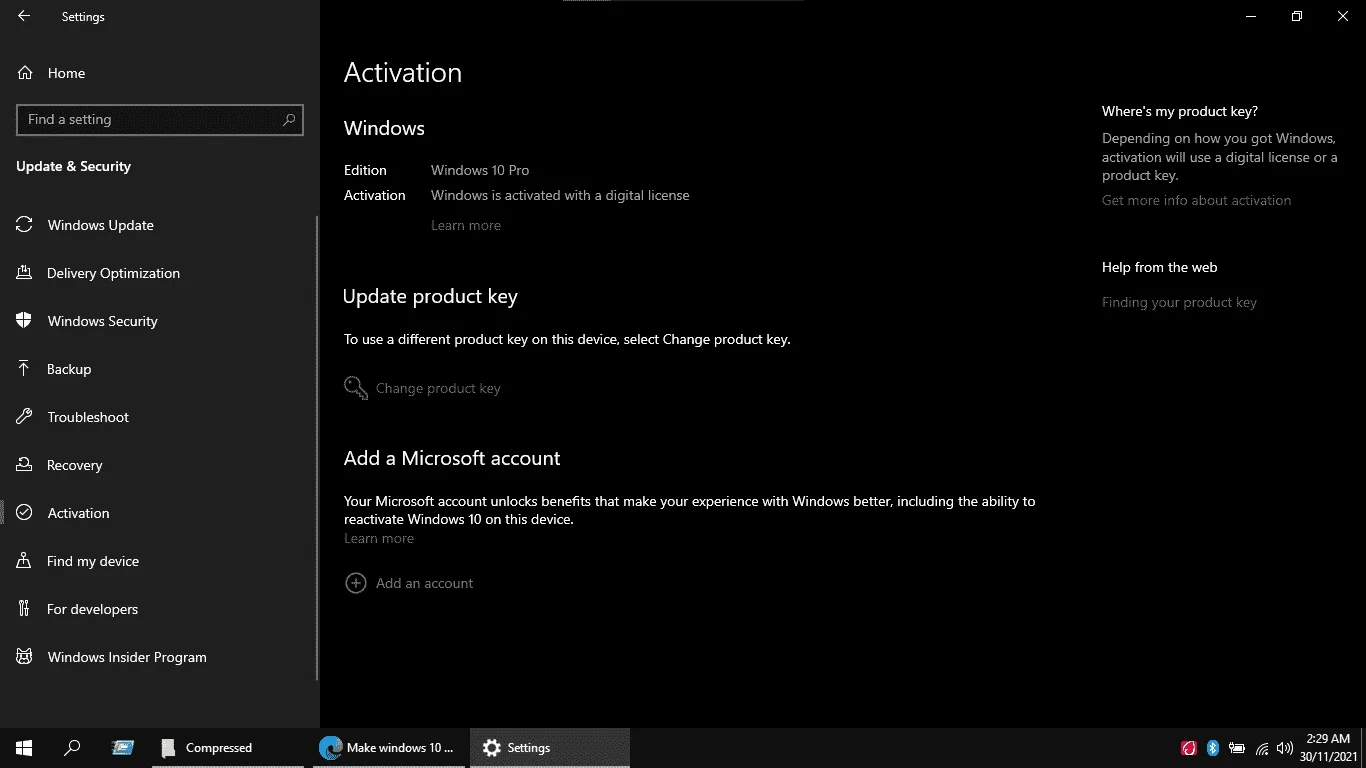Viewport: 1366px width, 768px height.
Task: Open the network Wi-Fi tray icon
Action: 1262,747
